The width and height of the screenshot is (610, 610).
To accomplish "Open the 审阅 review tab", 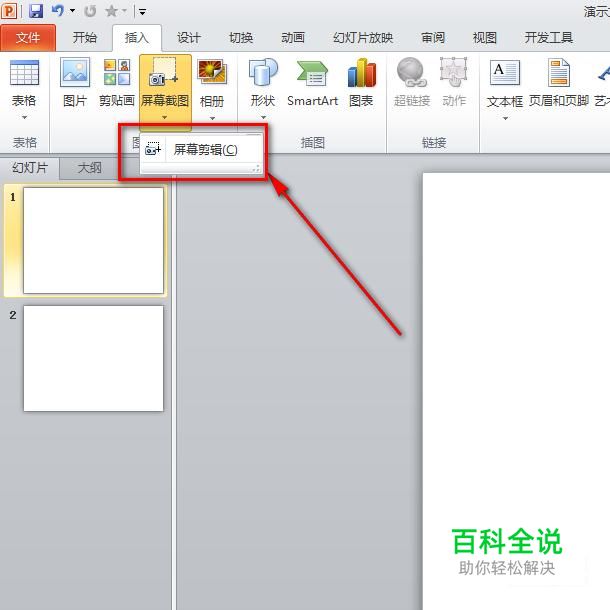I will tap(433, 38).
